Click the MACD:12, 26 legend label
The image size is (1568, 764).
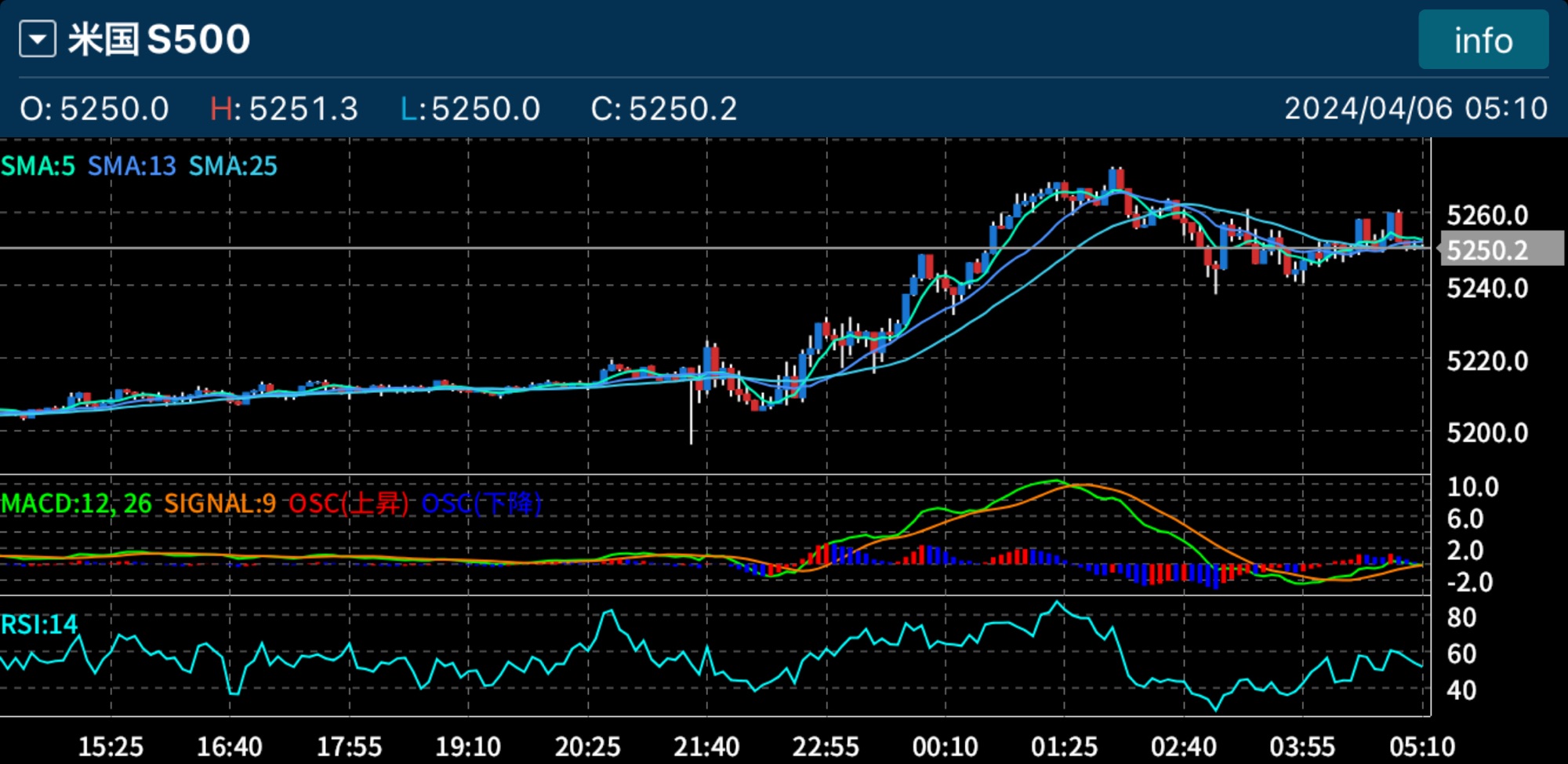coord(77,504)
